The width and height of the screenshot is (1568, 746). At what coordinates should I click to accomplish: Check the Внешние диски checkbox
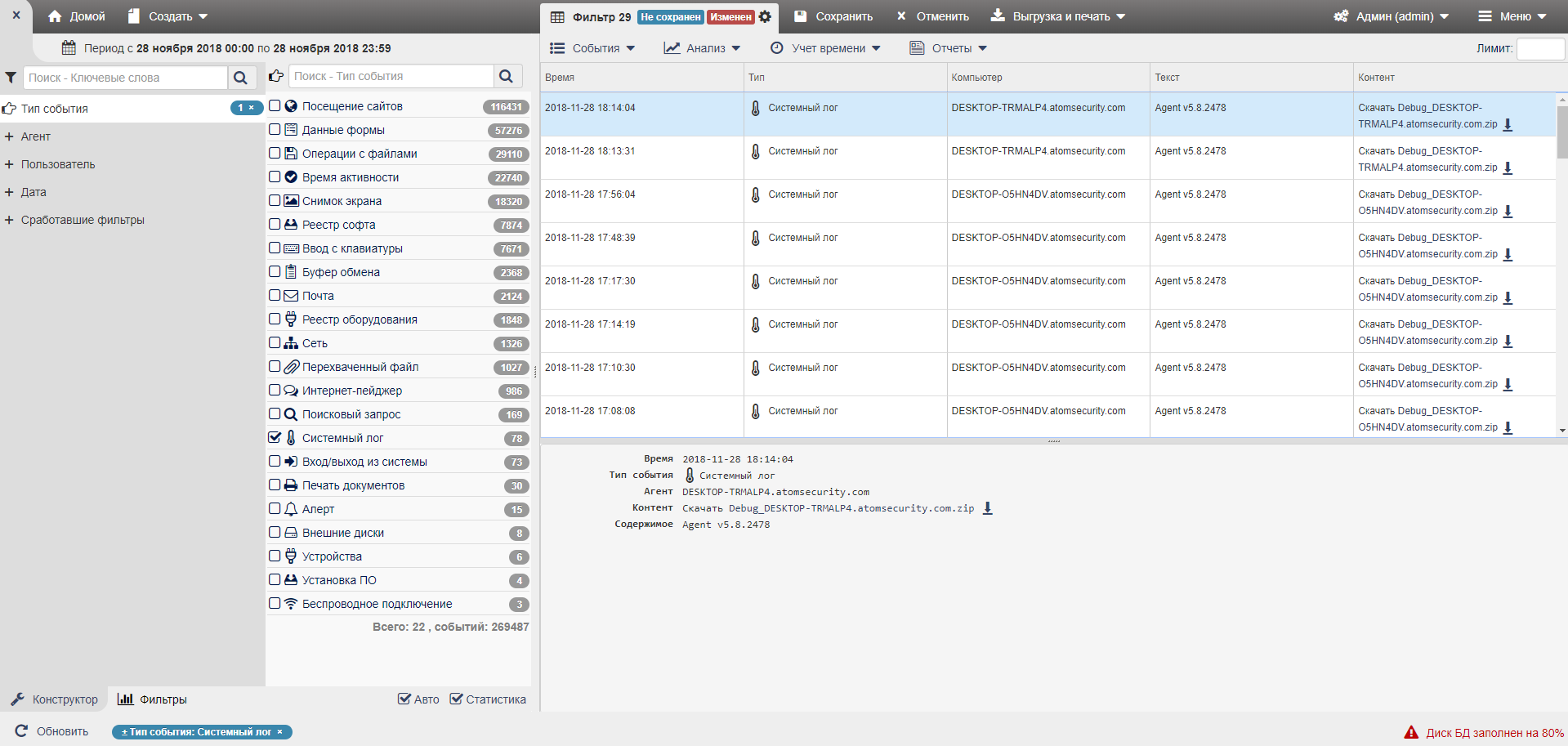coord(275,532)
